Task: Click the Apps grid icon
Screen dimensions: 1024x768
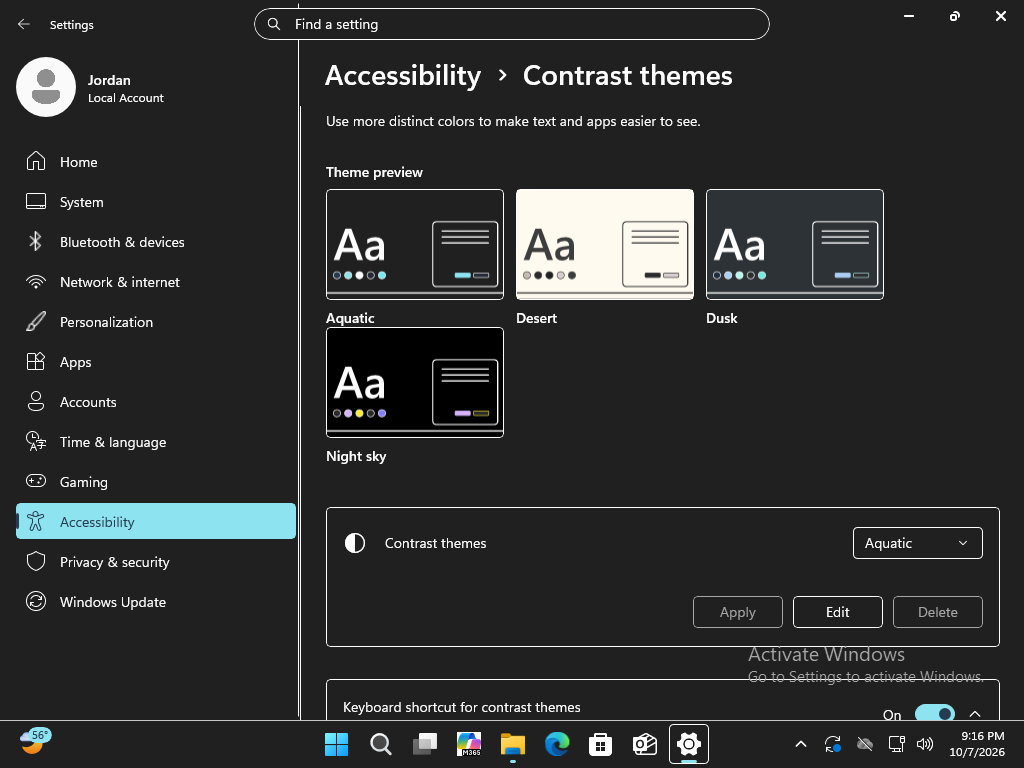Action: [36, 362]
